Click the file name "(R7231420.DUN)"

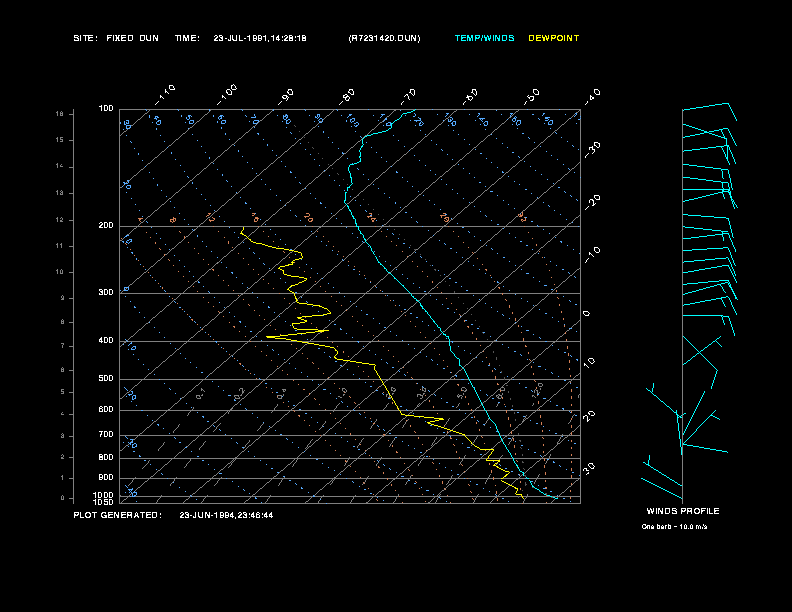click(384, 38)
